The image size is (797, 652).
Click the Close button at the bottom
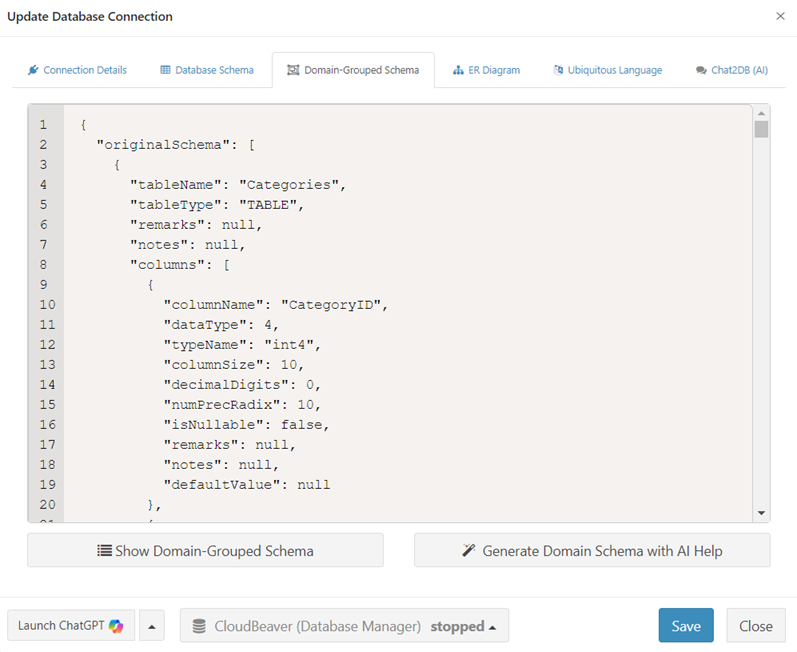pyautogui.click(x=755, y=626)
